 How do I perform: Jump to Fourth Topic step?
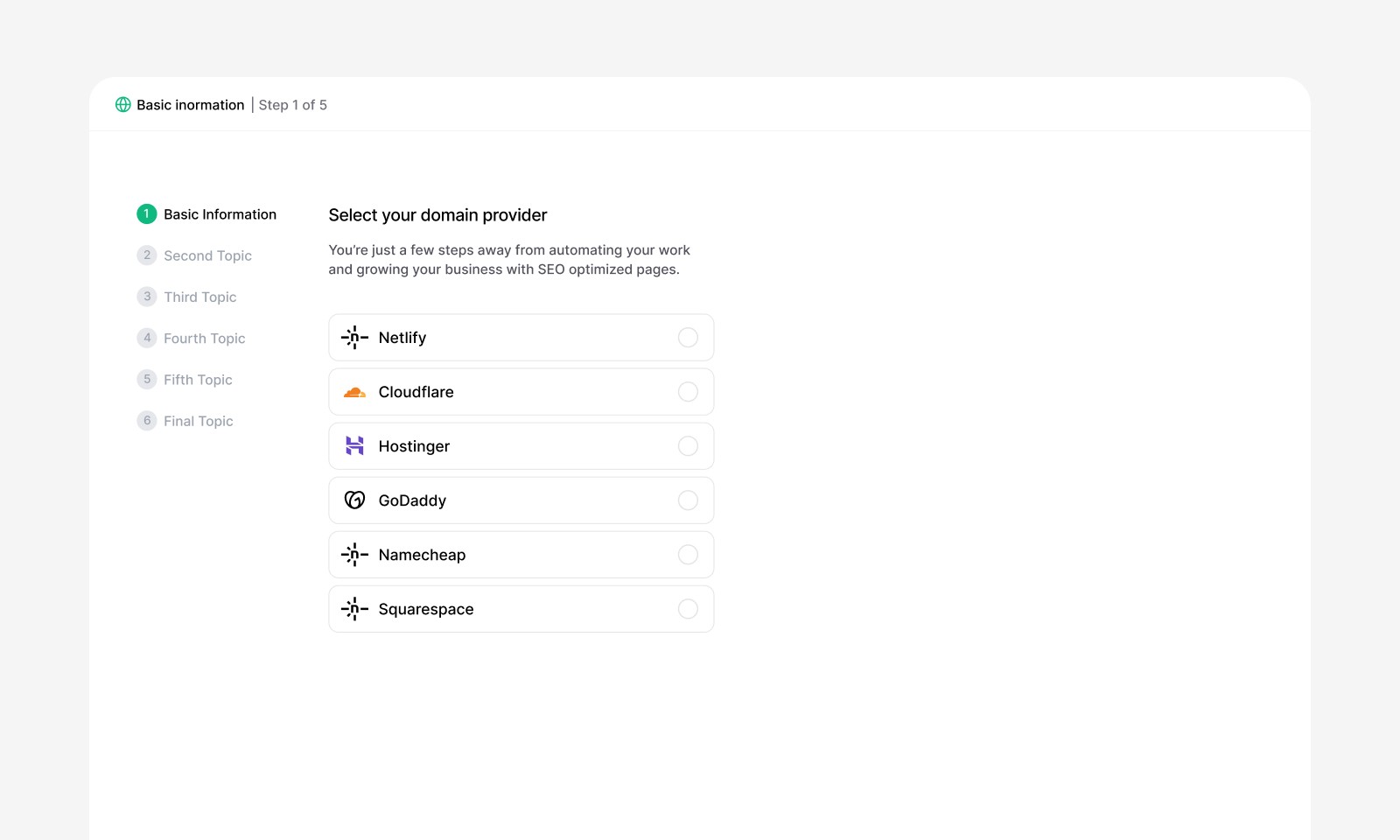point(204,339)
